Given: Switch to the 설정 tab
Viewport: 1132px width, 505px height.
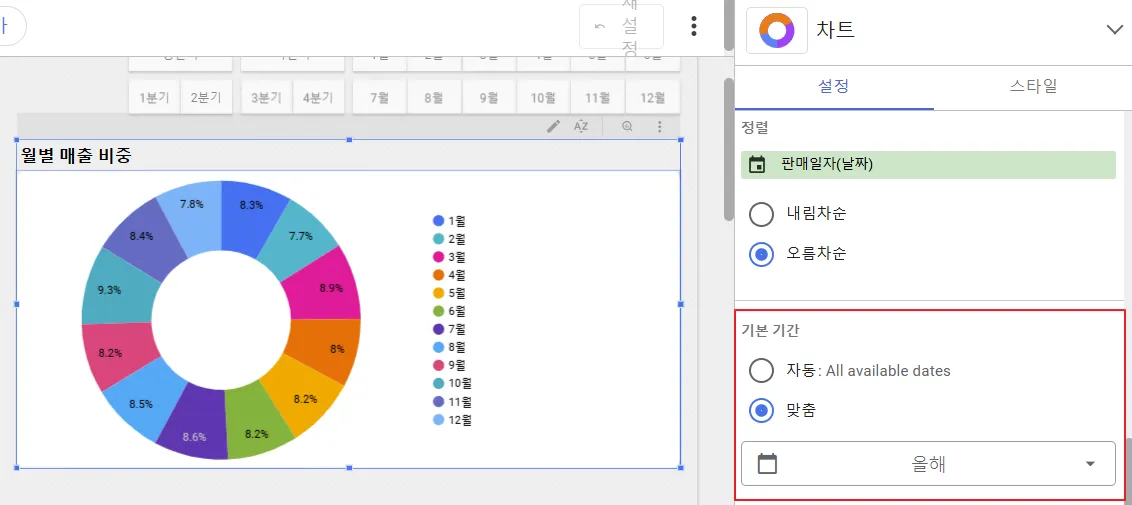Looking at the screenshot, I should [x=834, y=87].
